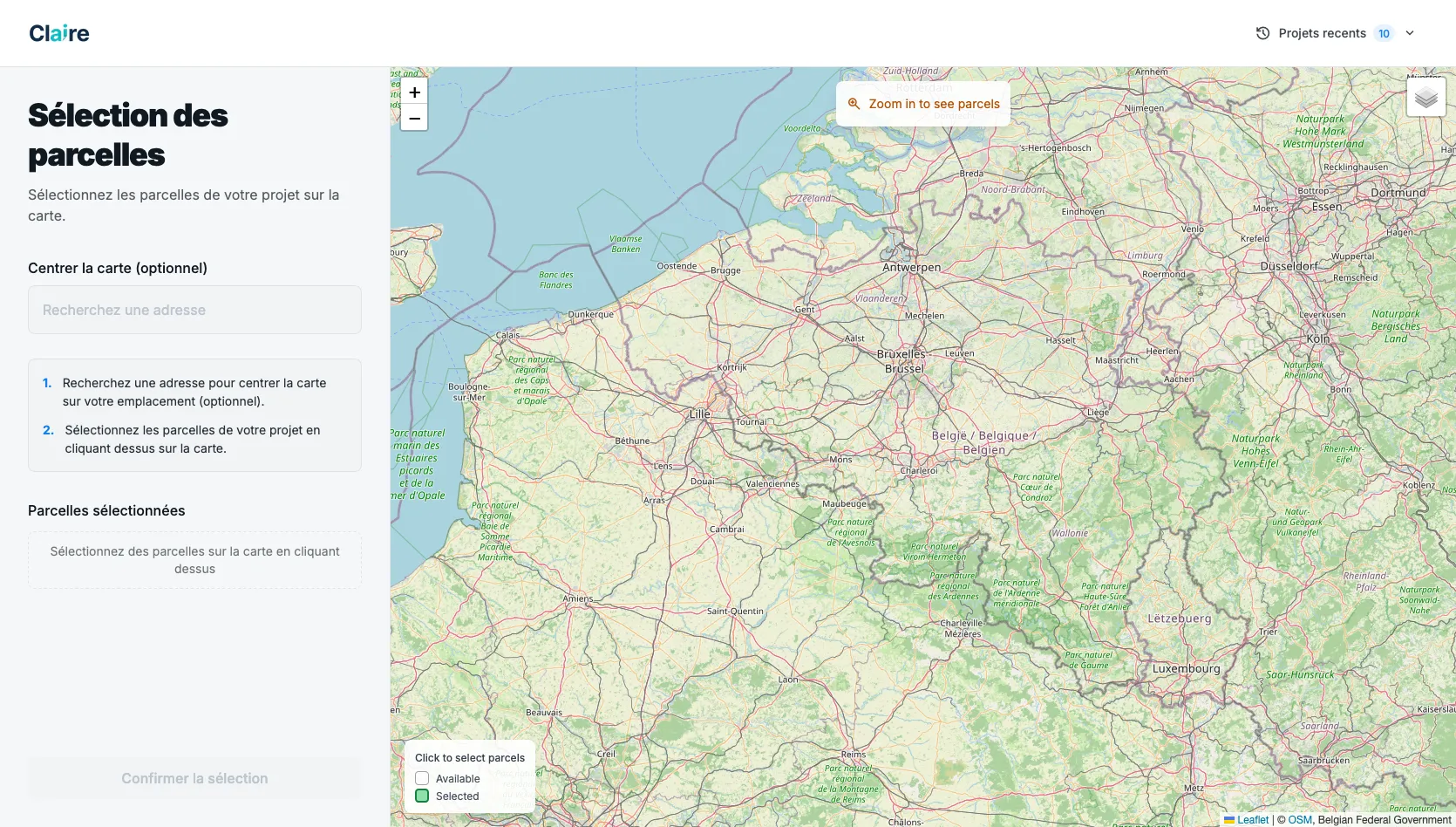Image resolution: width=1456 pixels, height=827 pixels.
Task: Click instruction step 2 about selecting parcels
Action: 193,439
